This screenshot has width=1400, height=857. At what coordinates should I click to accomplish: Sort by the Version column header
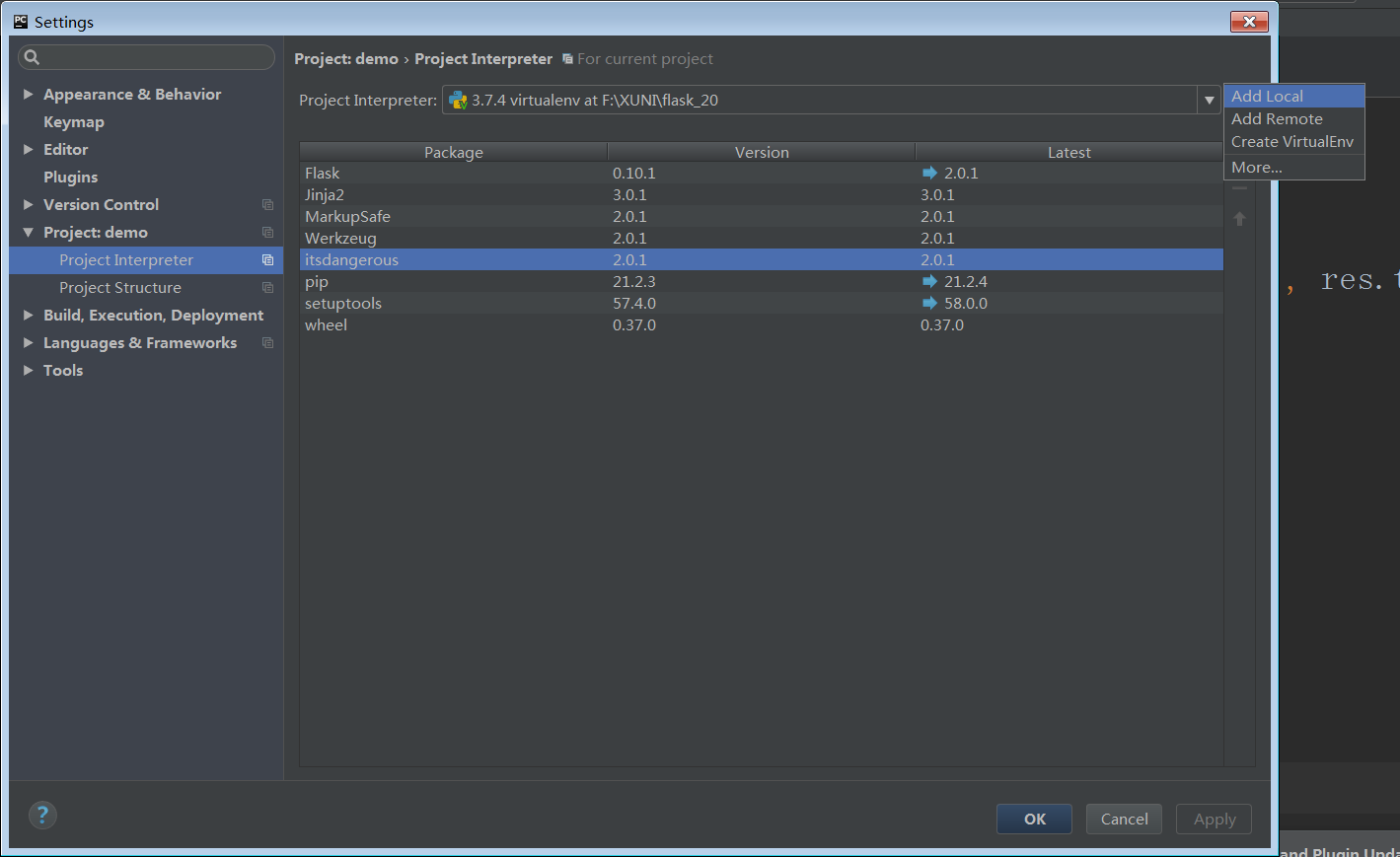762,152
